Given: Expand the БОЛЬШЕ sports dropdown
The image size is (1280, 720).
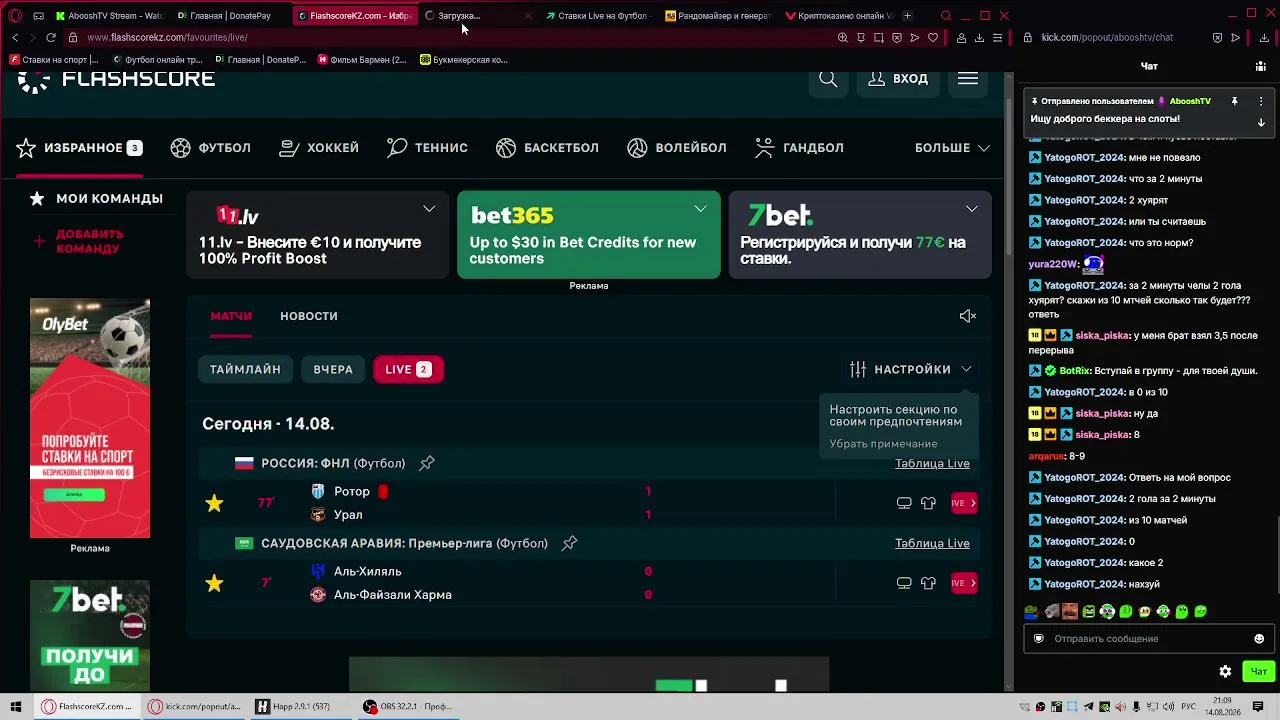Looking at the screenshot, I should pyautogui.click(x=952, y=148).
